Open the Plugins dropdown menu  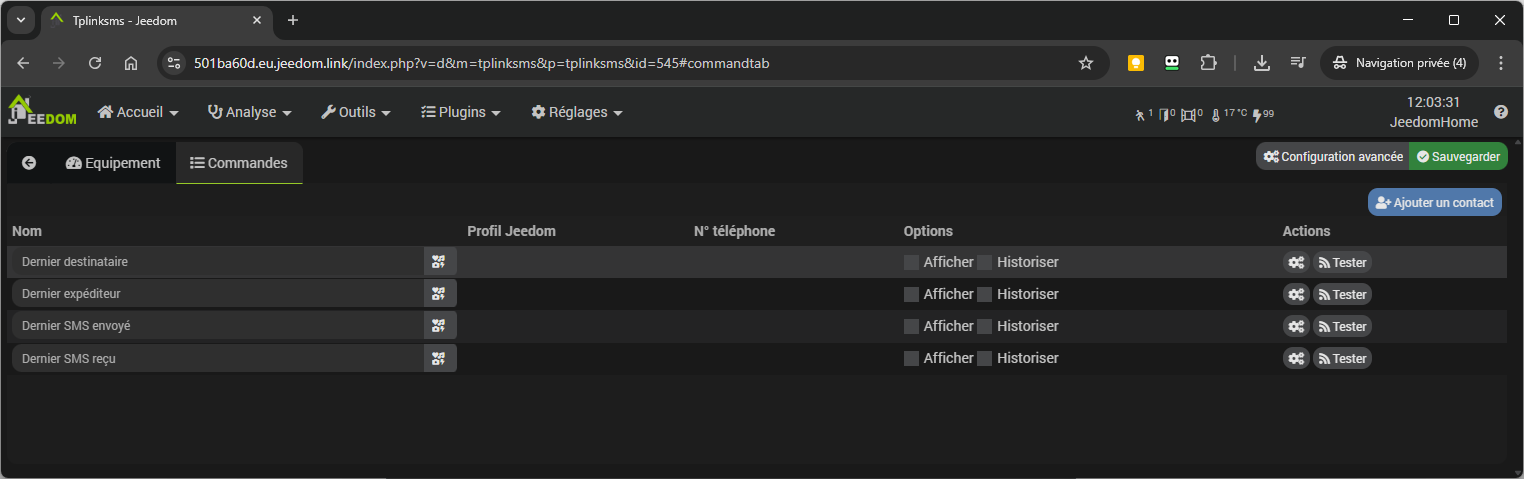460,112
